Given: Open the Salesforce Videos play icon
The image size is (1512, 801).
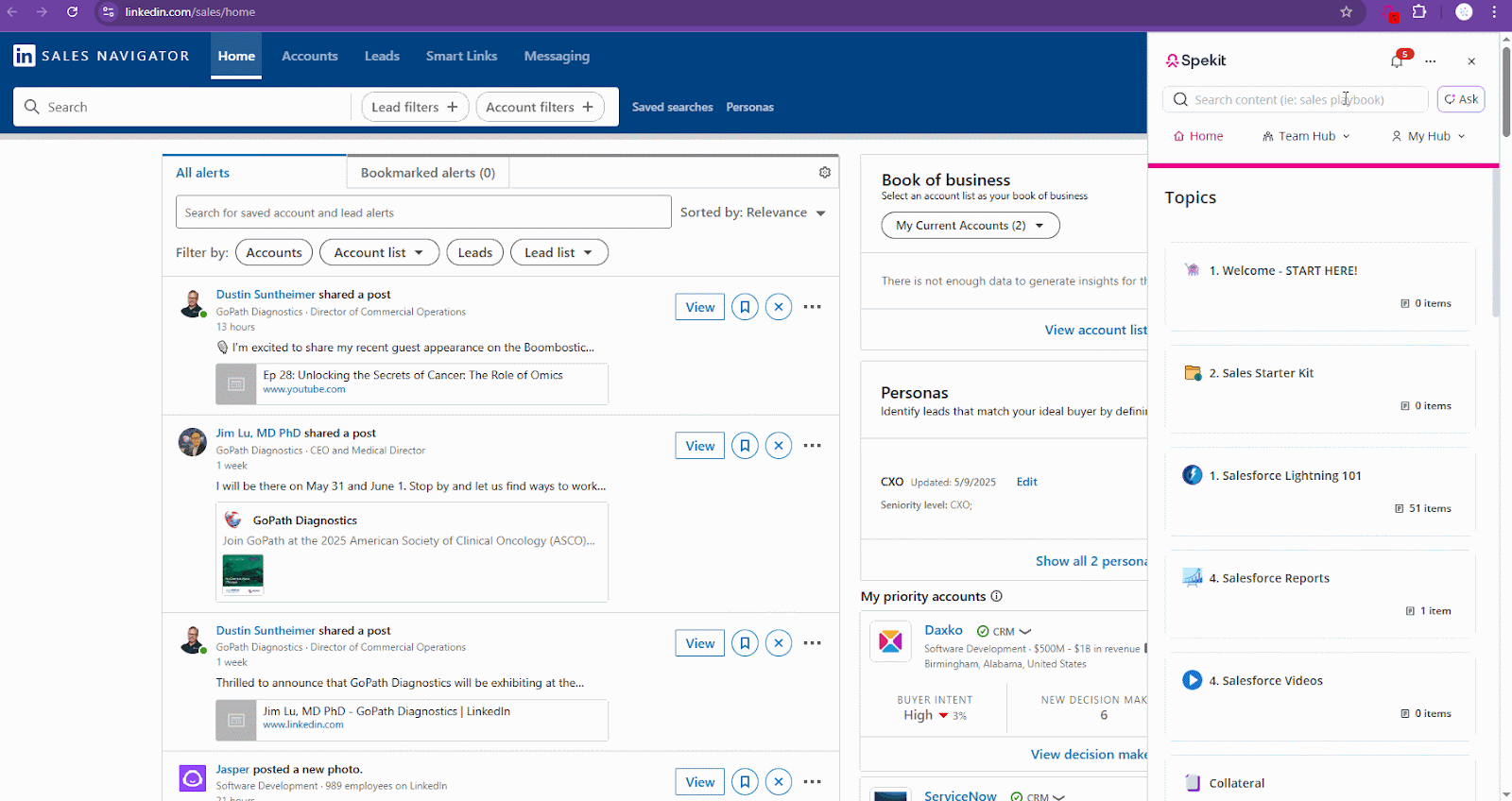Looking at the screenshot, I should tap(1193, 680).
